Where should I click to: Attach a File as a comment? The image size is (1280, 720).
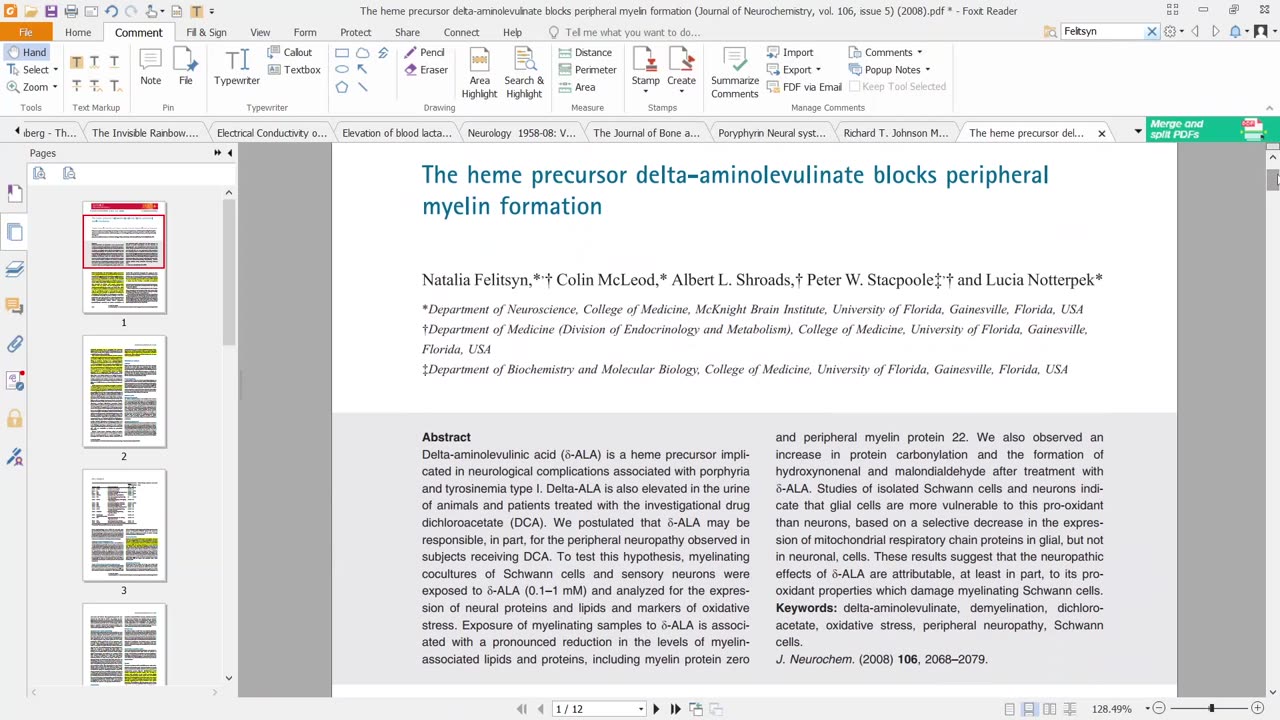coord(185,67)
